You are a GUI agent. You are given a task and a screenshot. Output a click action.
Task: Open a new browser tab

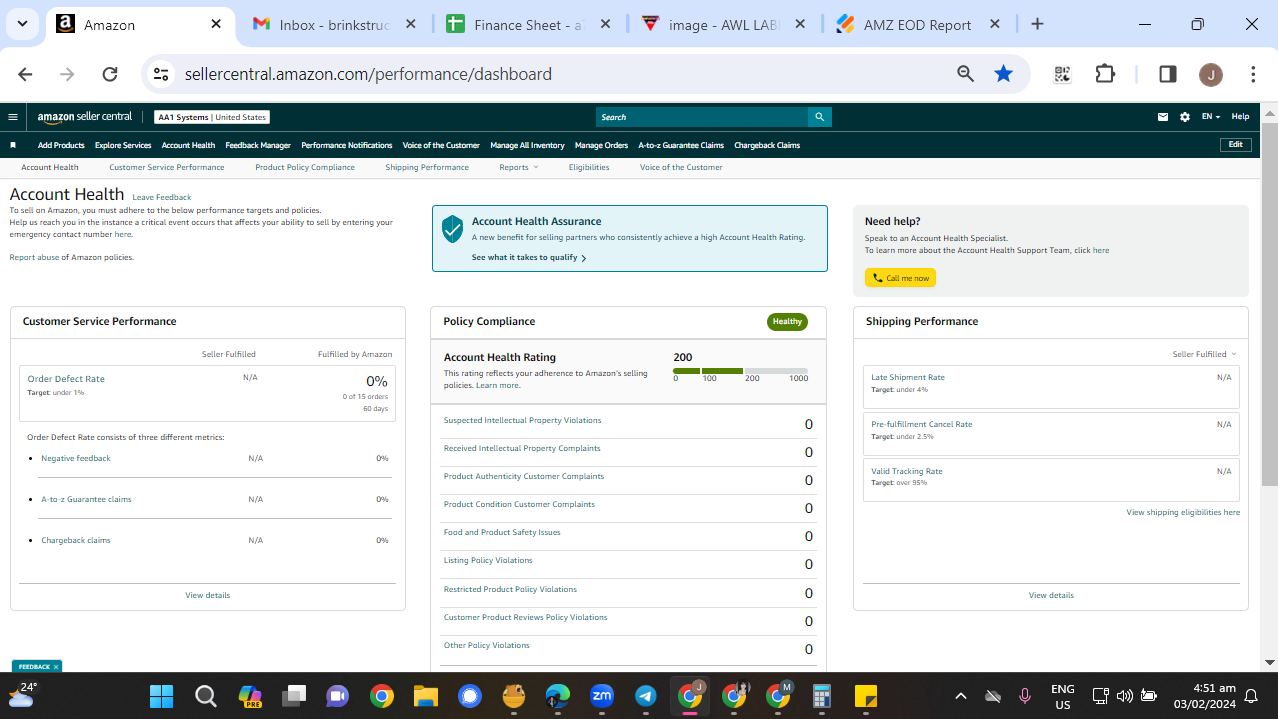click(1037, 24)
